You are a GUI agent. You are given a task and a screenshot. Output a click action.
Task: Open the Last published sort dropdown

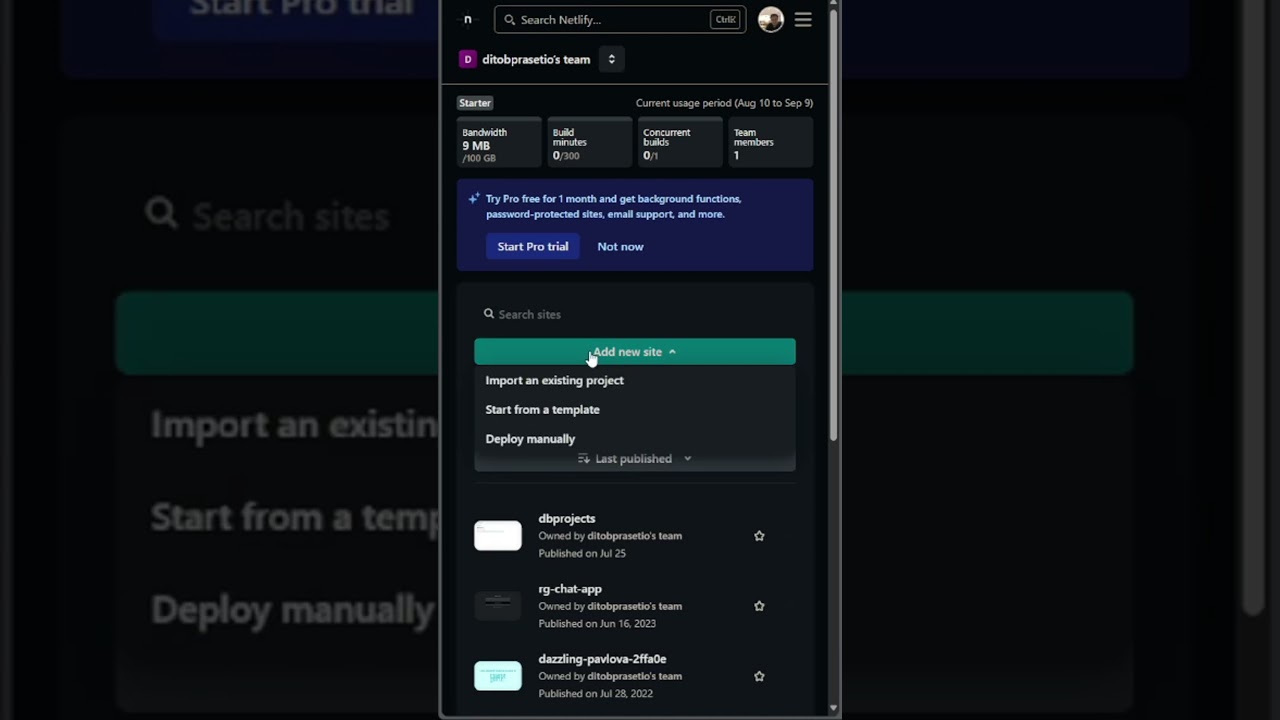point(635,459)
